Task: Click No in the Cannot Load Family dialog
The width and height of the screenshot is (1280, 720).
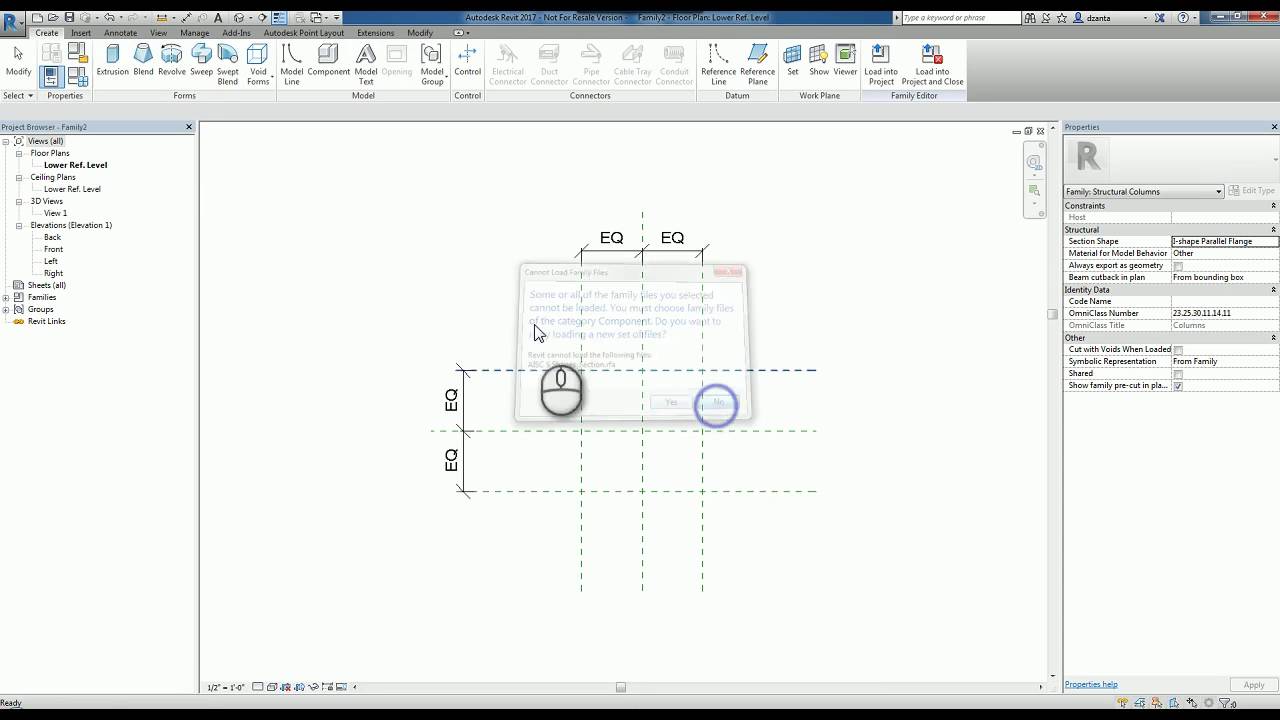Action: tap(718, 402)
